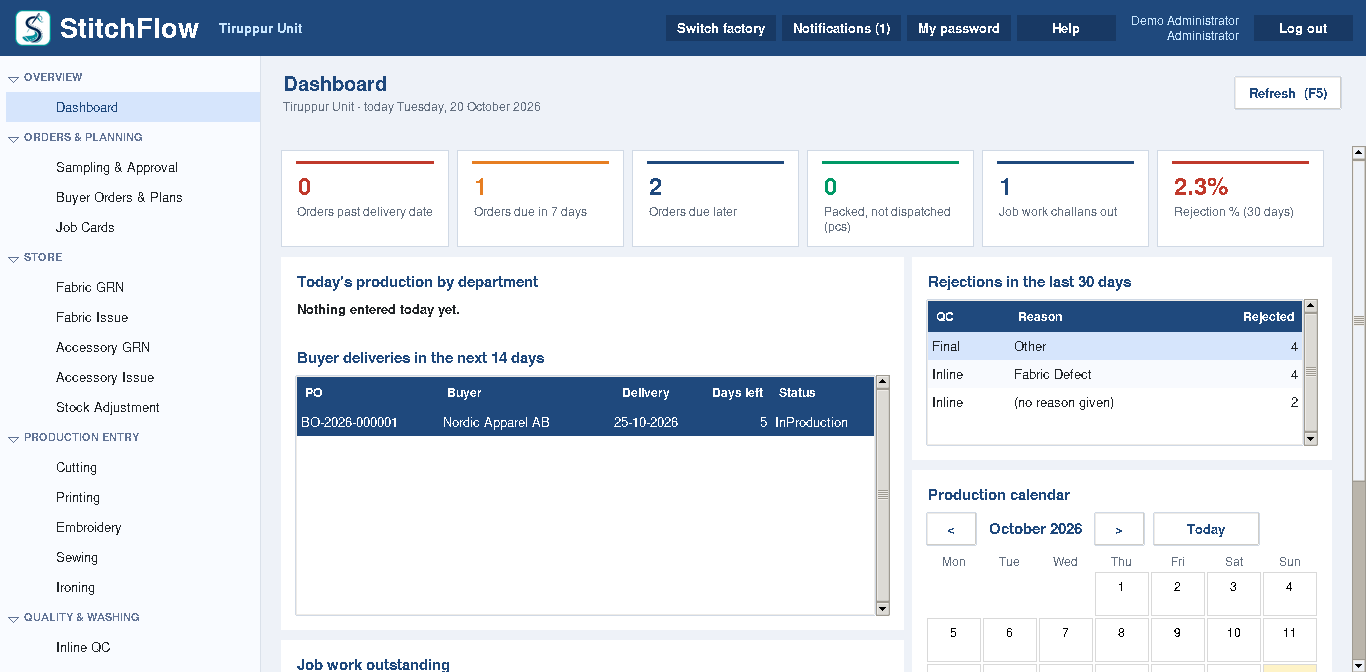Select calendar day 9

(x=1177, y=639)
